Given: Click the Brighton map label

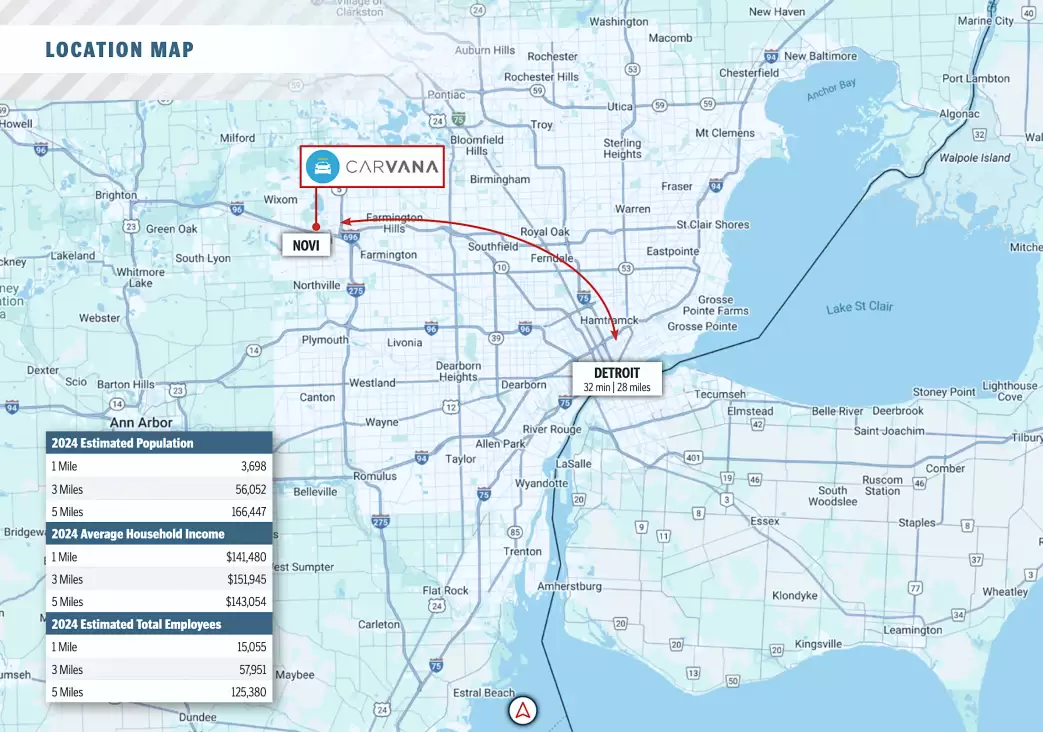Looking at the screenshot, I should pyautogui.click(x=116, y=195).
